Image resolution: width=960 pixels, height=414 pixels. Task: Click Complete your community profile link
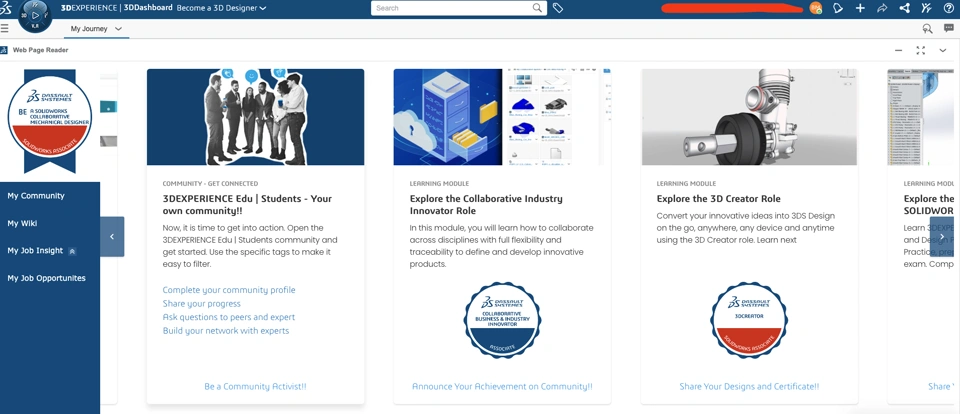tap(229, 290)
